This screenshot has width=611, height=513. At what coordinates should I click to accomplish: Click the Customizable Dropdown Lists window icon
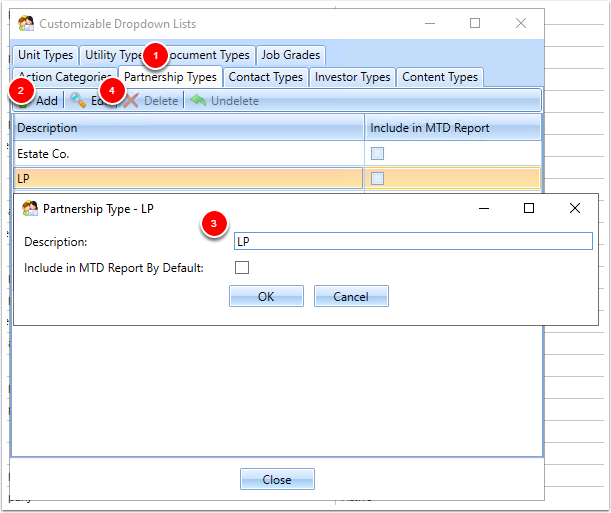click(26, 23)
